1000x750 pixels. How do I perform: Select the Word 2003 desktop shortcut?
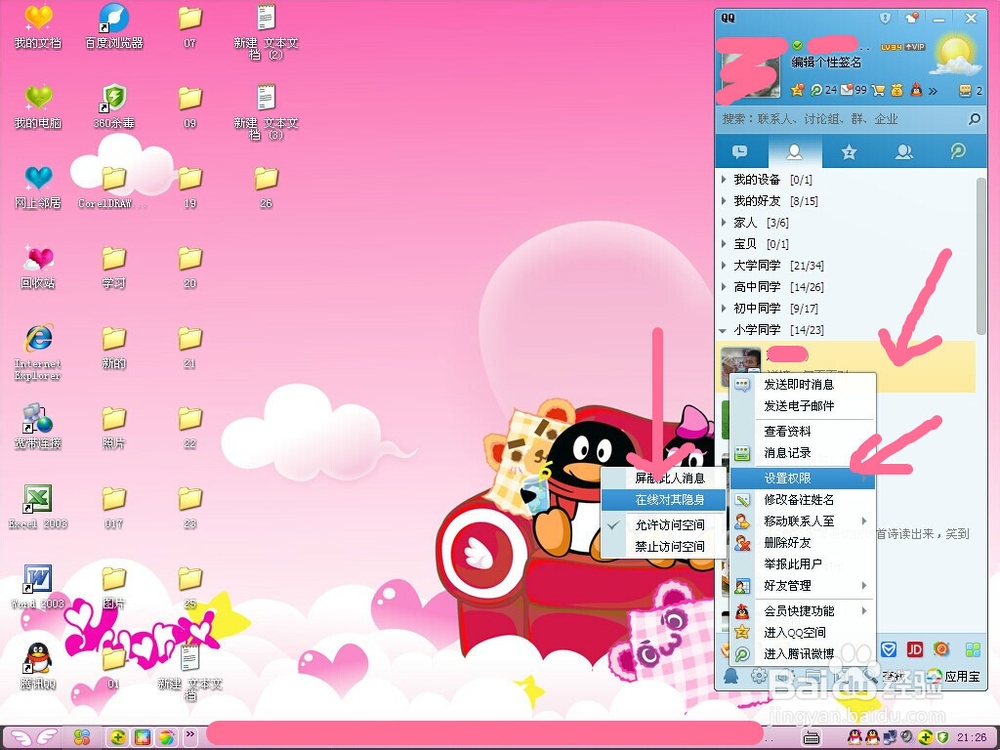click(38, 587)
